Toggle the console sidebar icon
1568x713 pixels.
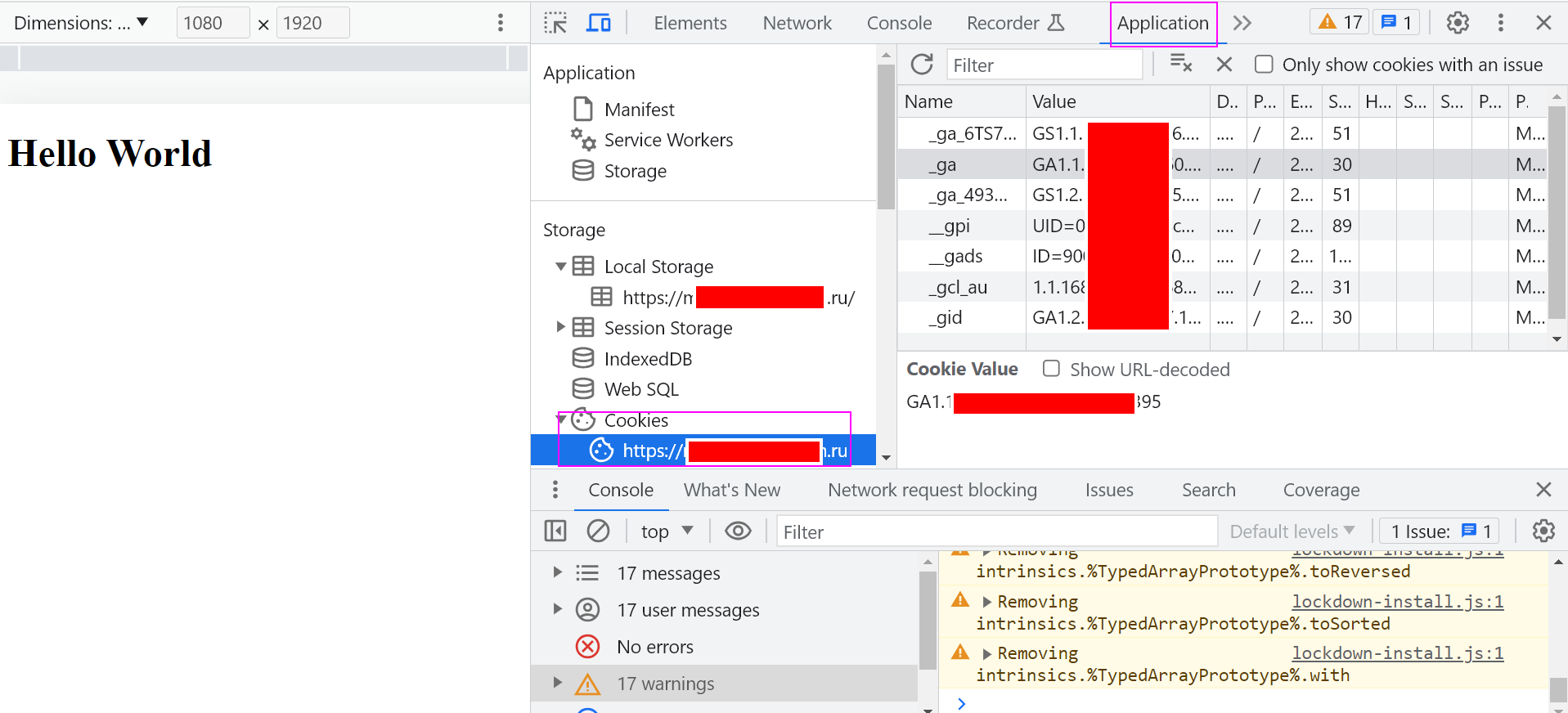(x=555, y=531)
